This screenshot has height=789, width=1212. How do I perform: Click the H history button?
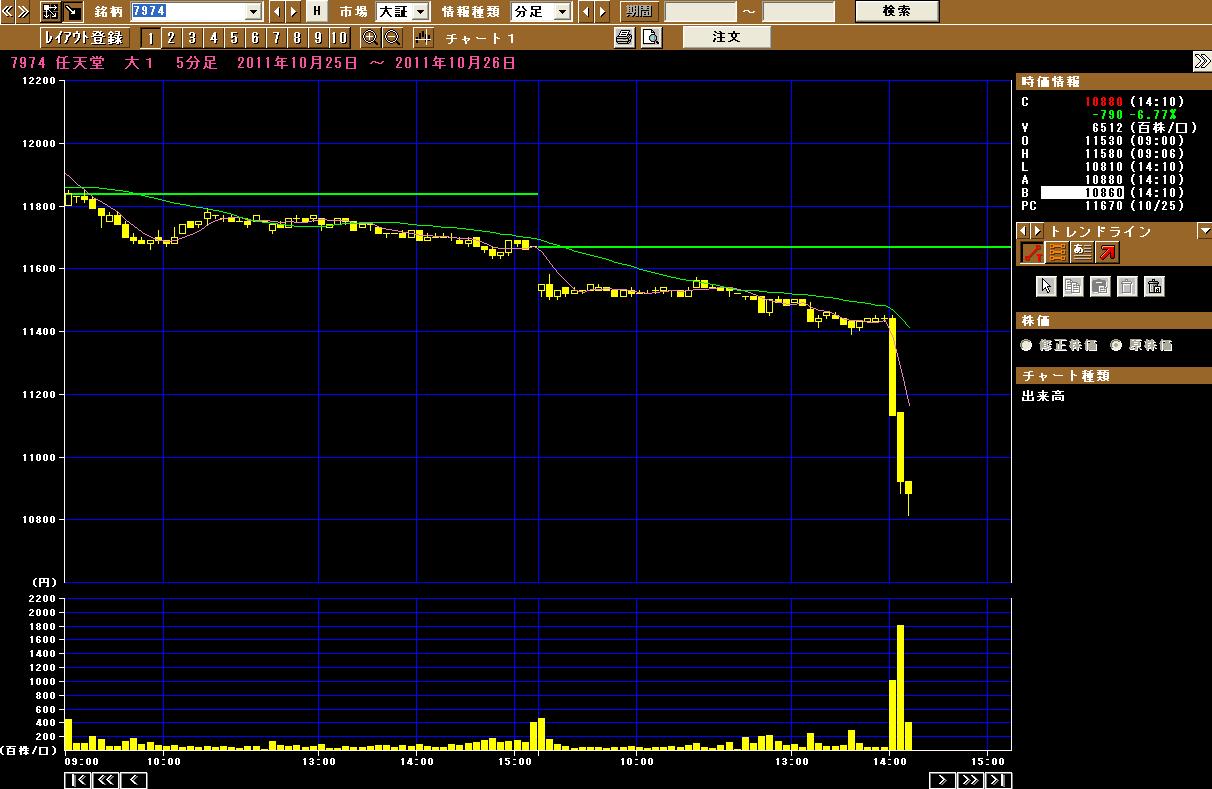pos(317,12)
